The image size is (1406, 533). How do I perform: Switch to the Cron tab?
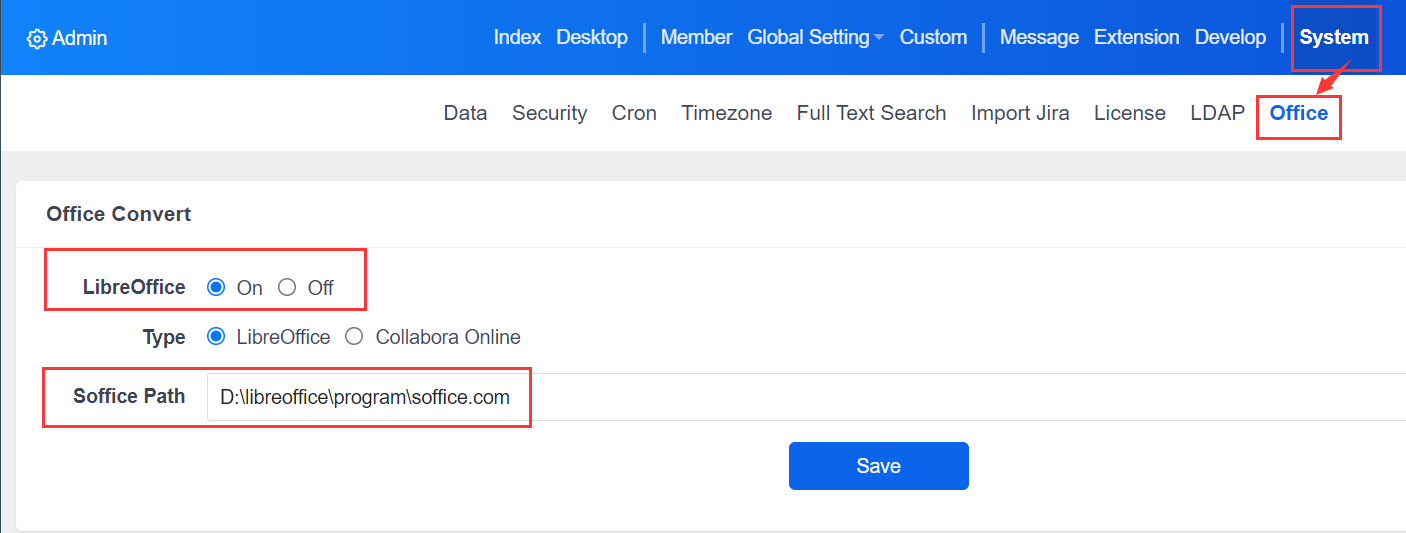[x=634, y=113]
